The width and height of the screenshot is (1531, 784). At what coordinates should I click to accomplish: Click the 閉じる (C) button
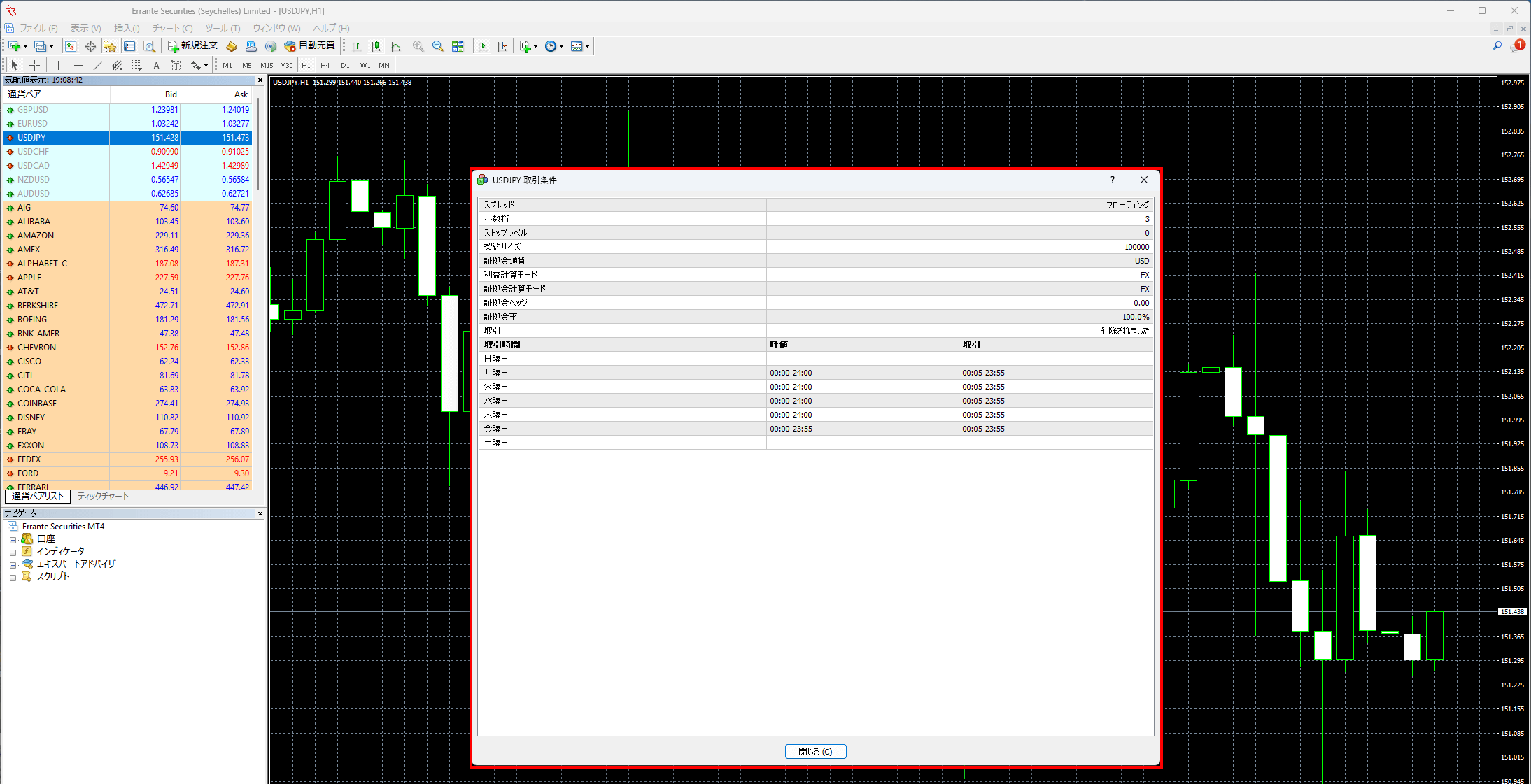click(x=815, y=751)
